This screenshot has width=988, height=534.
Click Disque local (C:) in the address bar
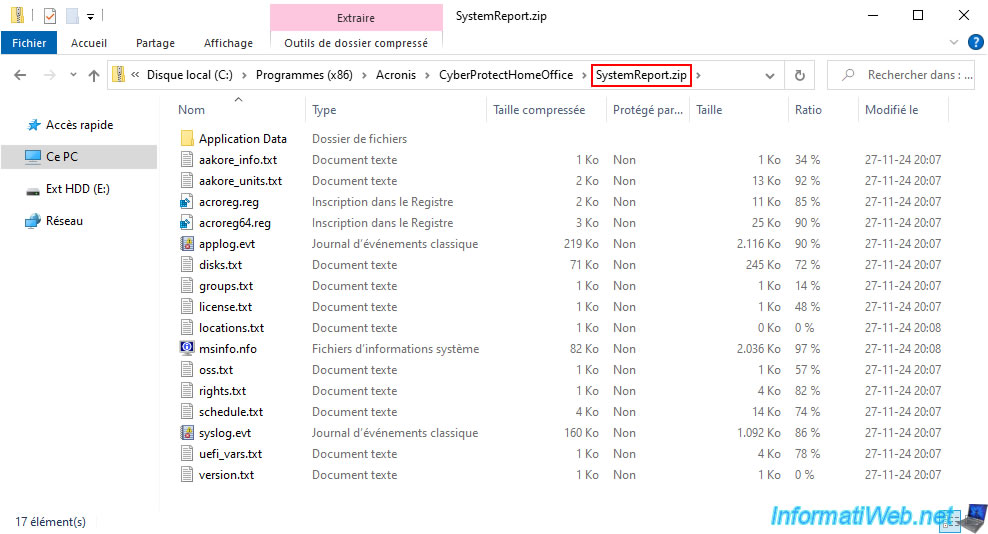point(190,75)
